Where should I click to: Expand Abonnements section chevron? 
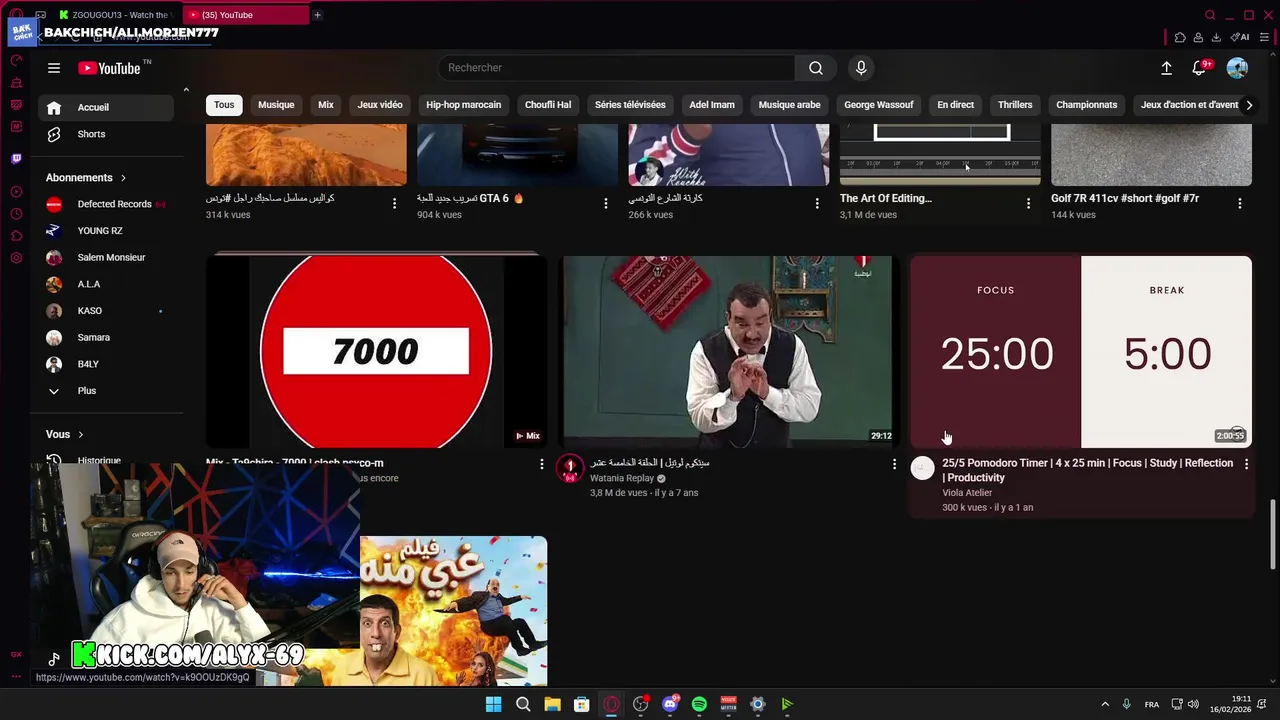[123, 178]
